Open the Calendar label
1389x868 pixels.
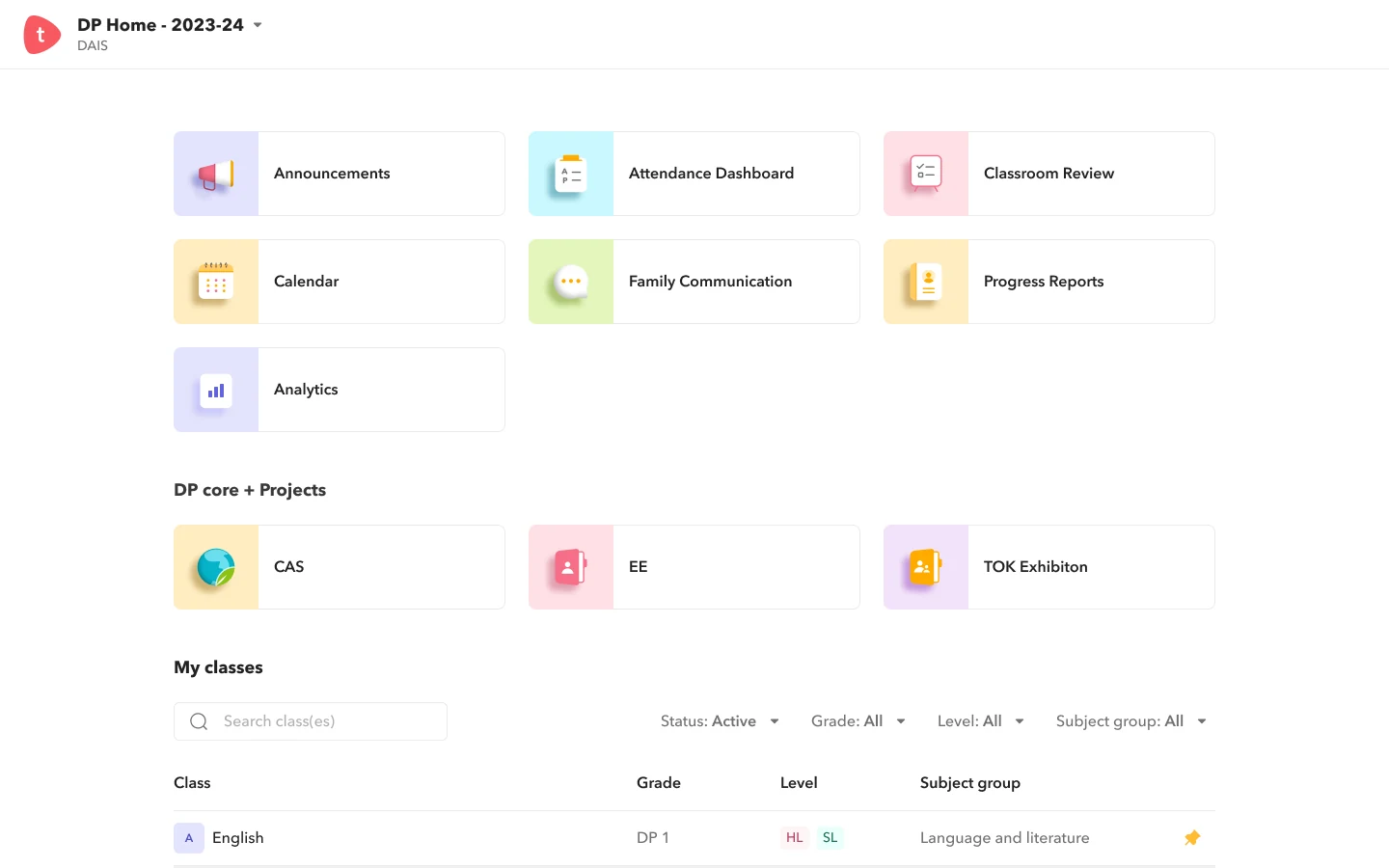pyautogui.click(x=306, y=282)
